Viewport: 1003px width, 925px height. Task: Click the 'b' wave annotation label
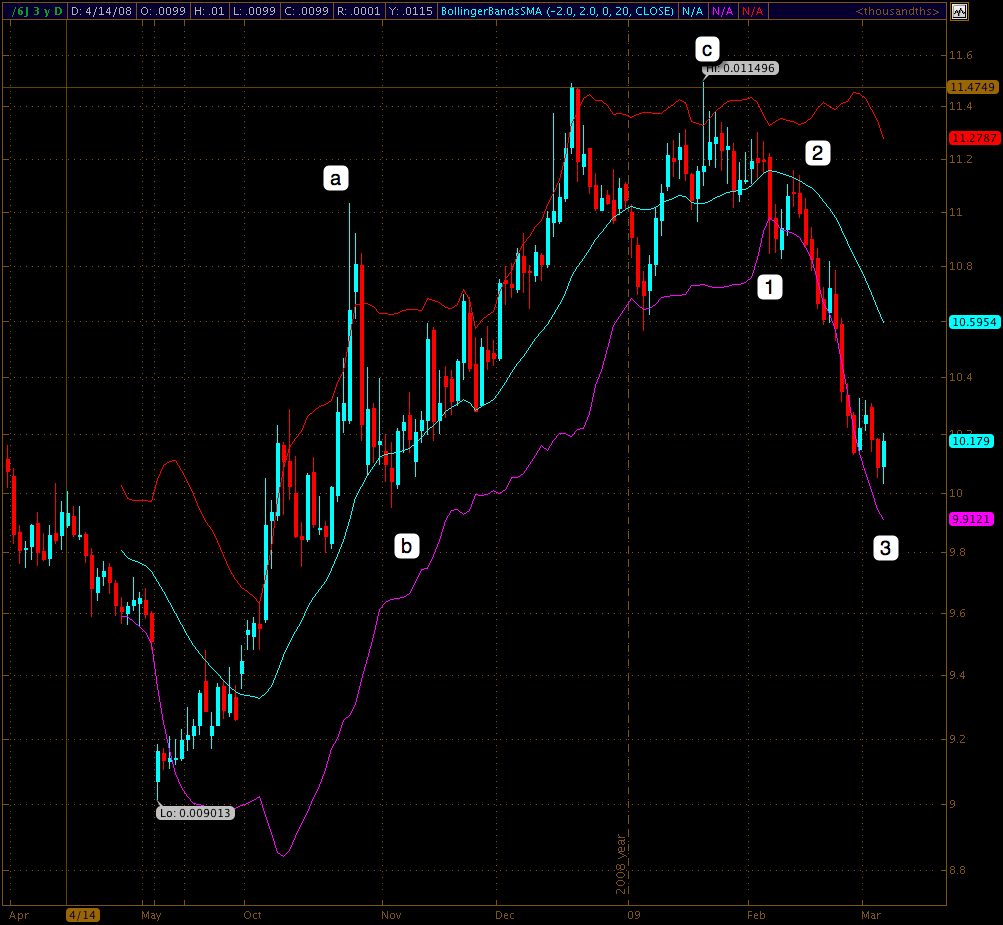pyautogui.click(x=406, y=545)
